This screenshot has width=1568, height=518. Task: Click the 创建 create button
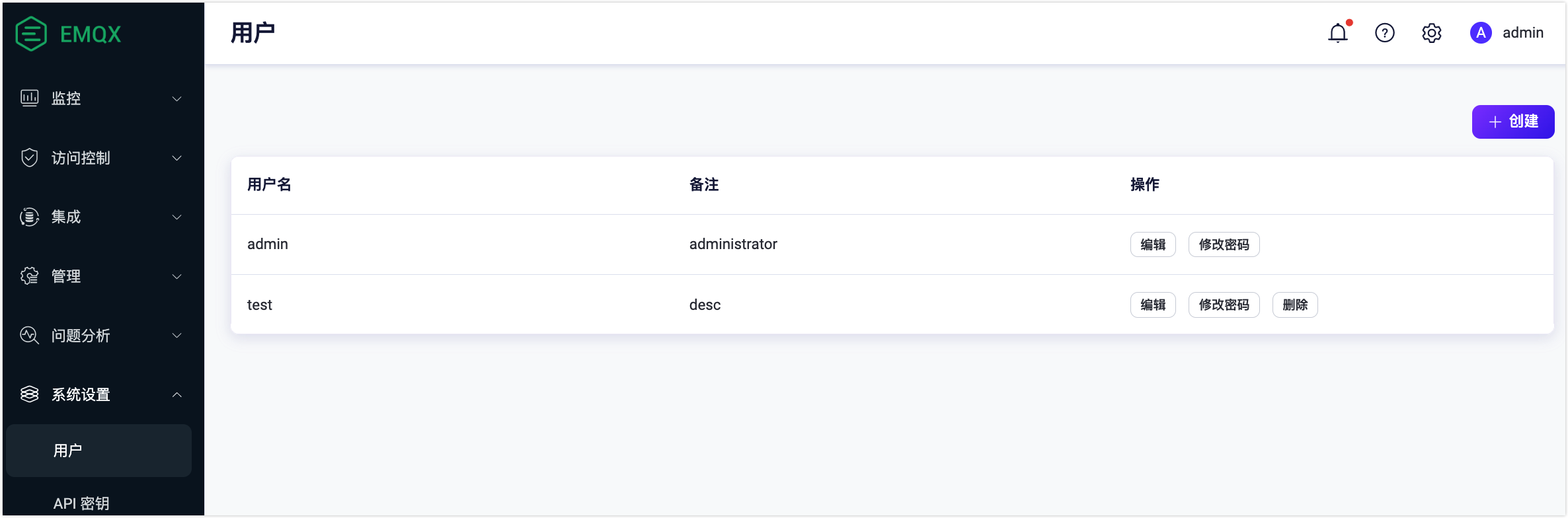1513,122
